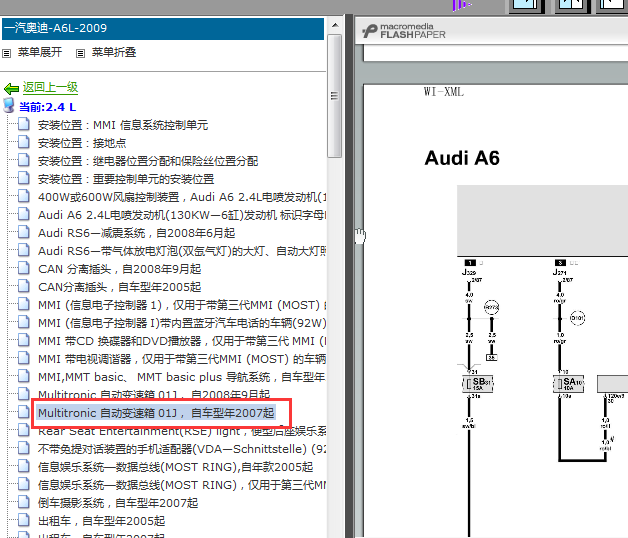Click document icon beside Audi RS6—减震系统

point(24,232)
